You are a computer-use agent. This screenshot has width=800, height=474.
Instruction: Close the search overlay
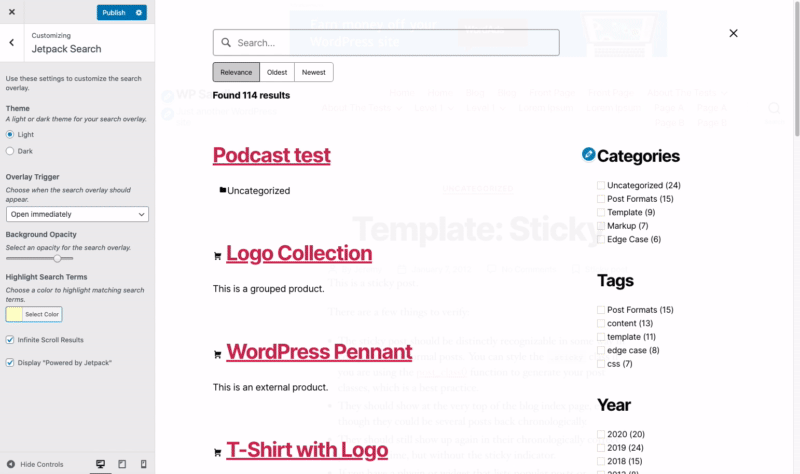point(733,33)
